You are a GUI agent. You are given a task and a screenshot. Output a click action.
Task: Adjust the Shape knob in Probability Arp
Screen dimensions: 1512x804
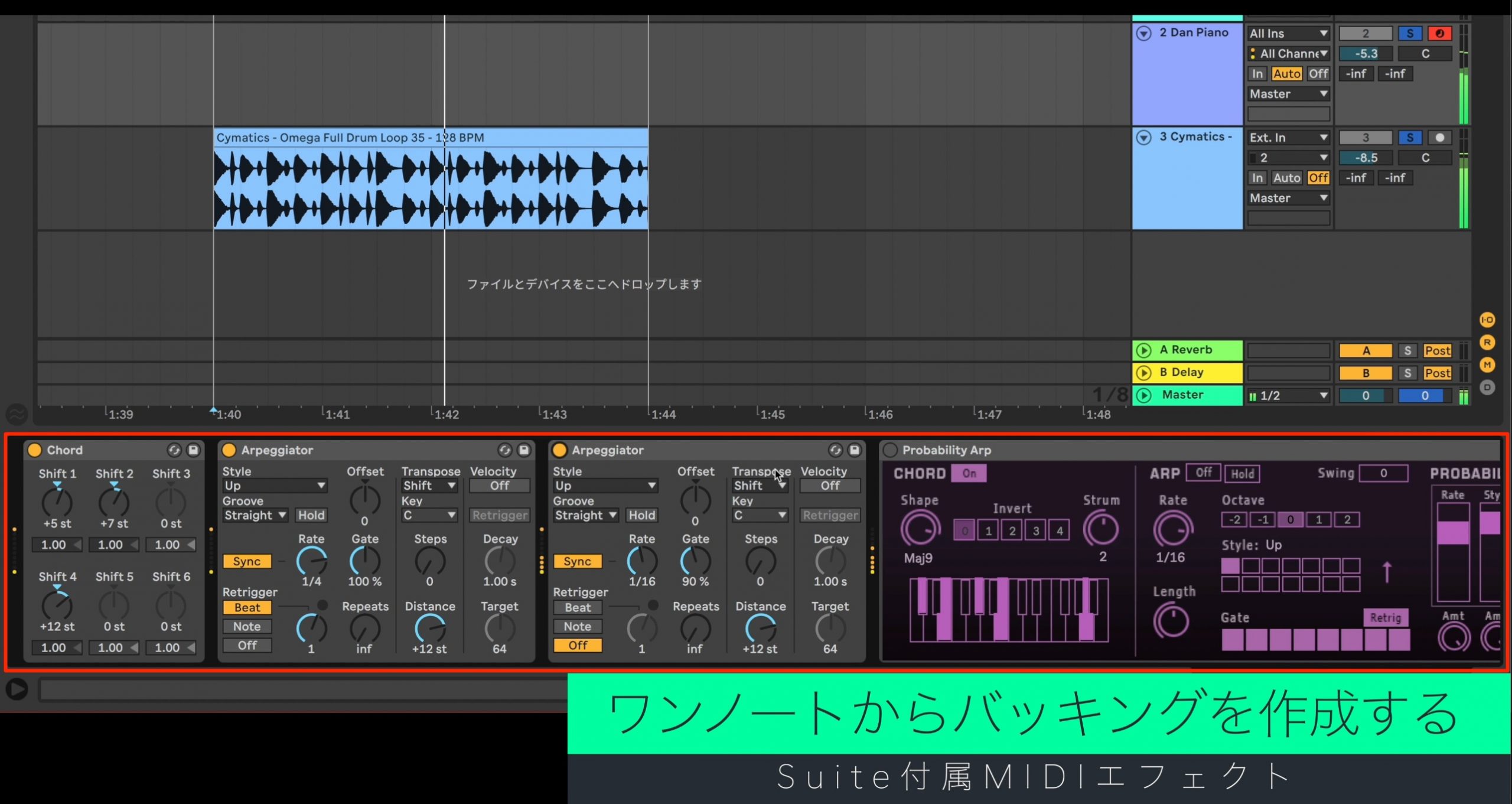[920, 528]
